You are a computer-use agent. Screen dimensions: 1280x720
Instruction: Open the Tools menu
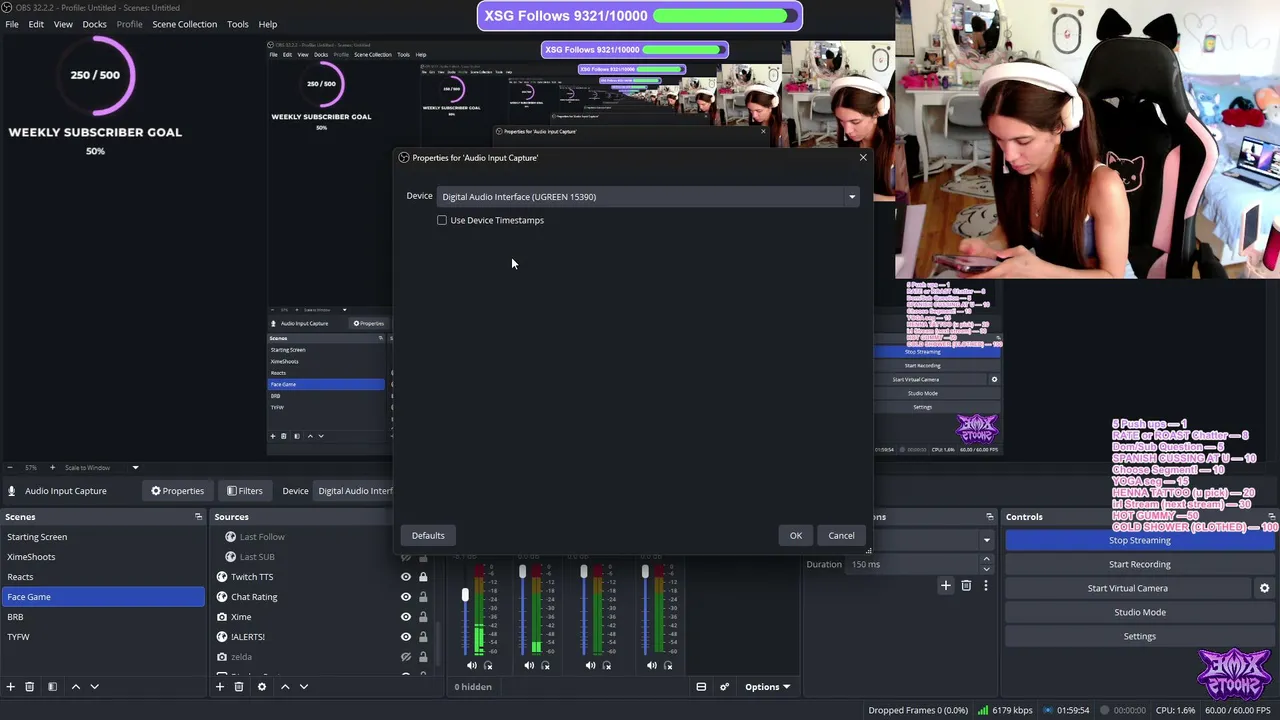point(238,24)
